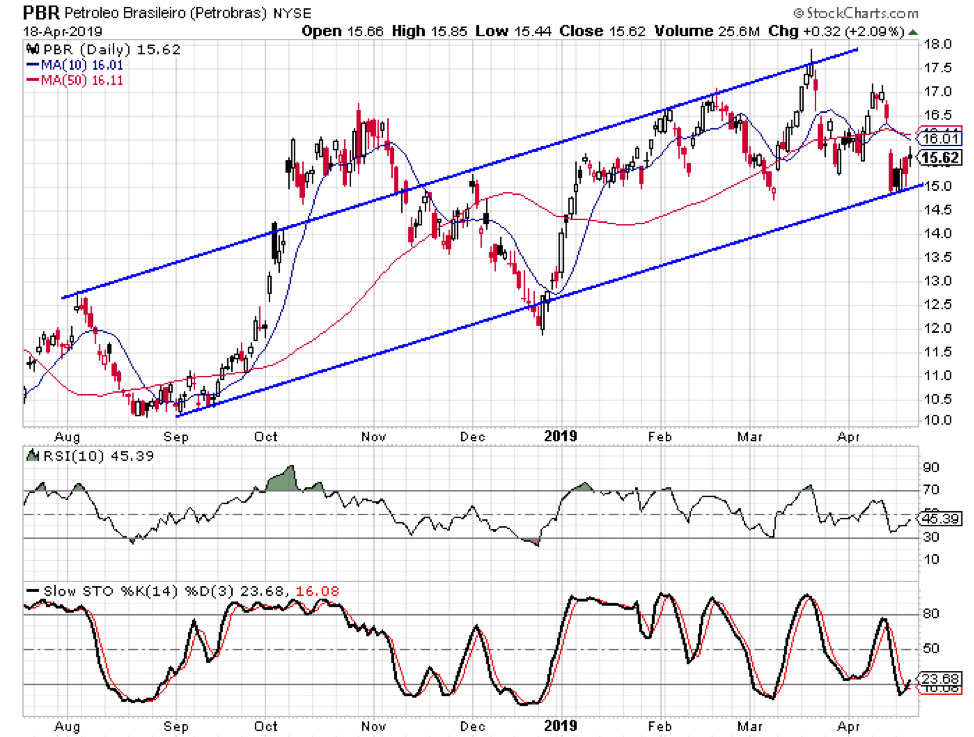Click the NYSE exchange label
This screenshot has width=974, height=737.
293,13
